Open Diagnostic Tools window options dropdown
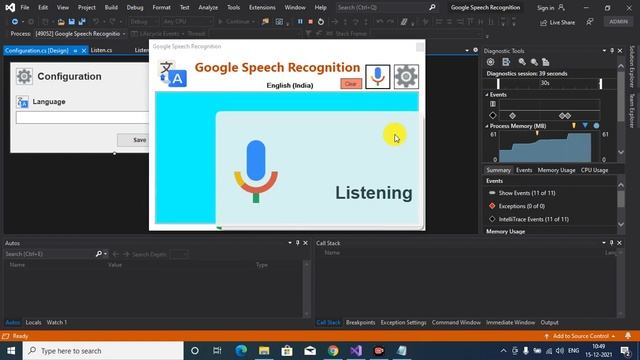This screenshot has width=640, height=360. [604, 51]
